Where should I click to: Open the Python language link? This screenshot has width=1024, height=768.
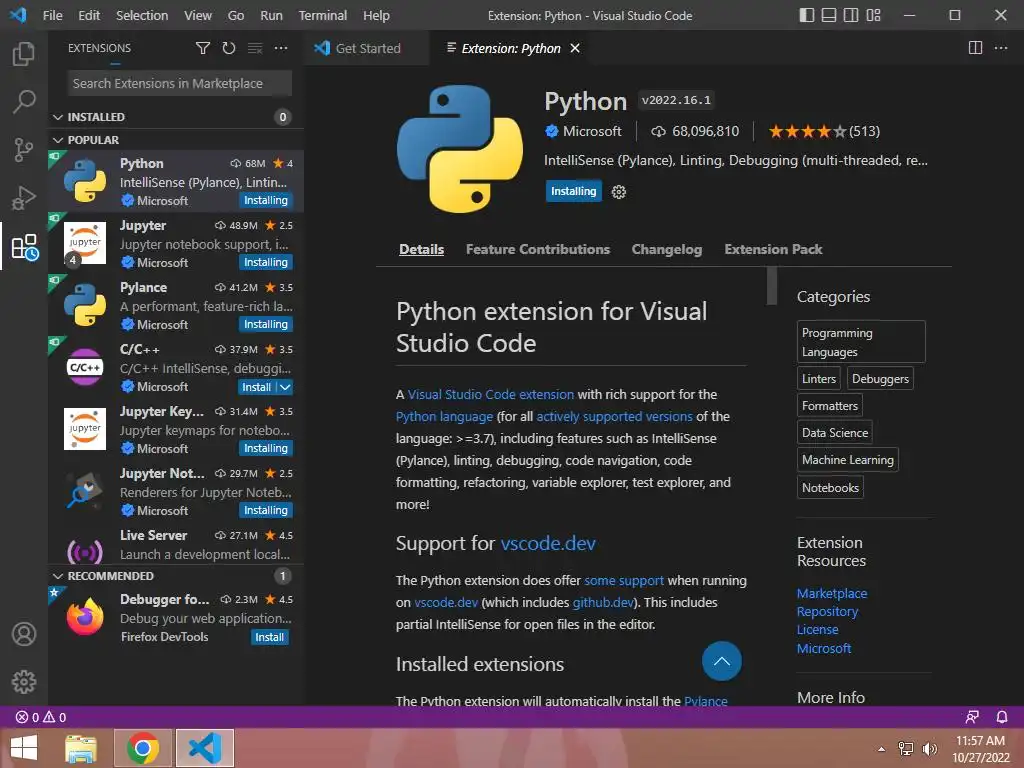coord(444,417)
